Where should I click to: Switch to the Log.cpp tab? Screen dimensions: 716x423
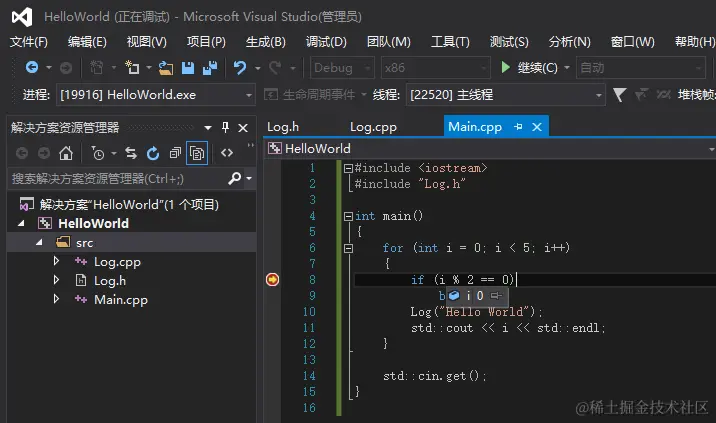[373, 127]
